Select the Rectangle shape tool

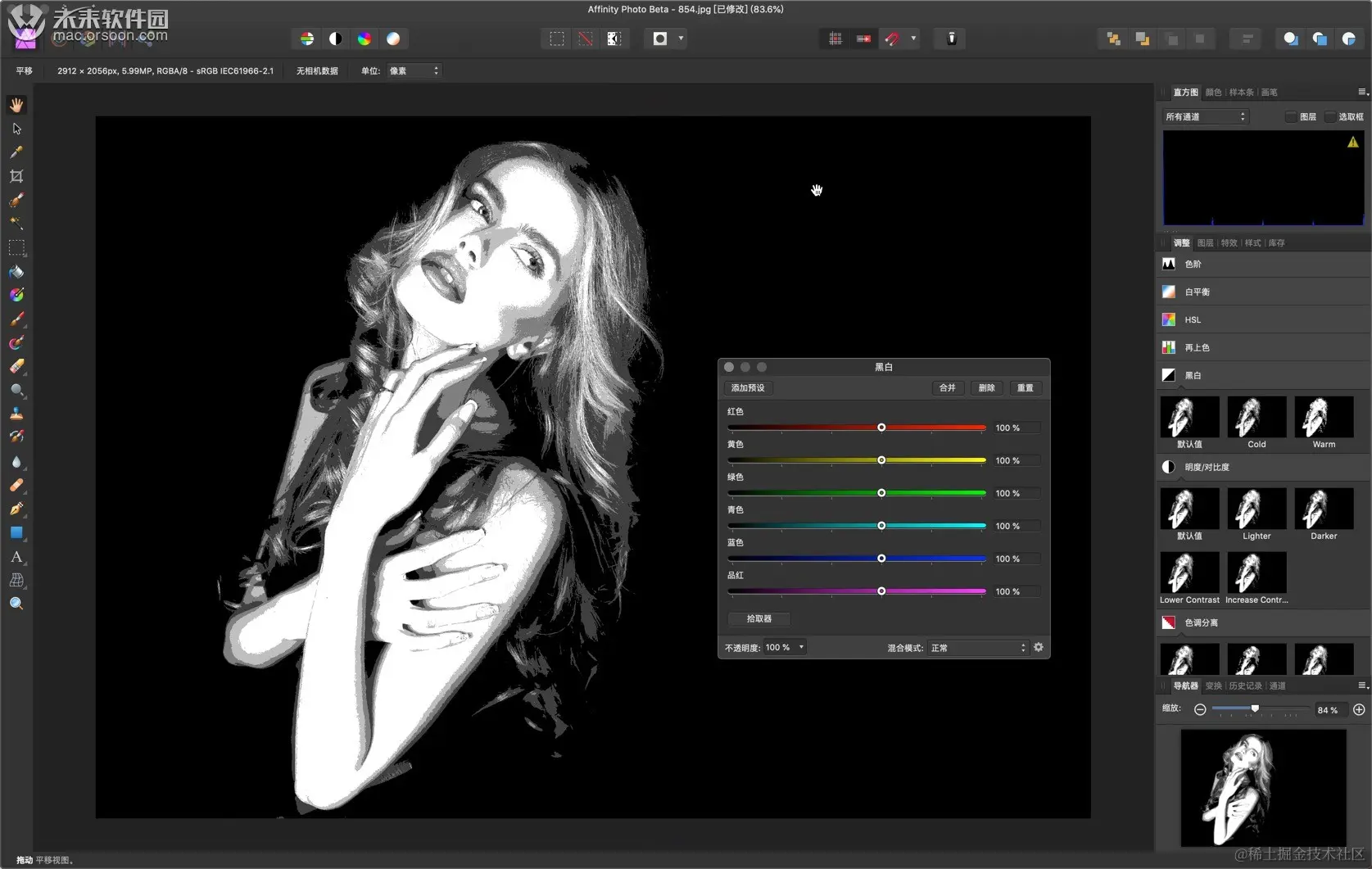(x=16, y=533)
